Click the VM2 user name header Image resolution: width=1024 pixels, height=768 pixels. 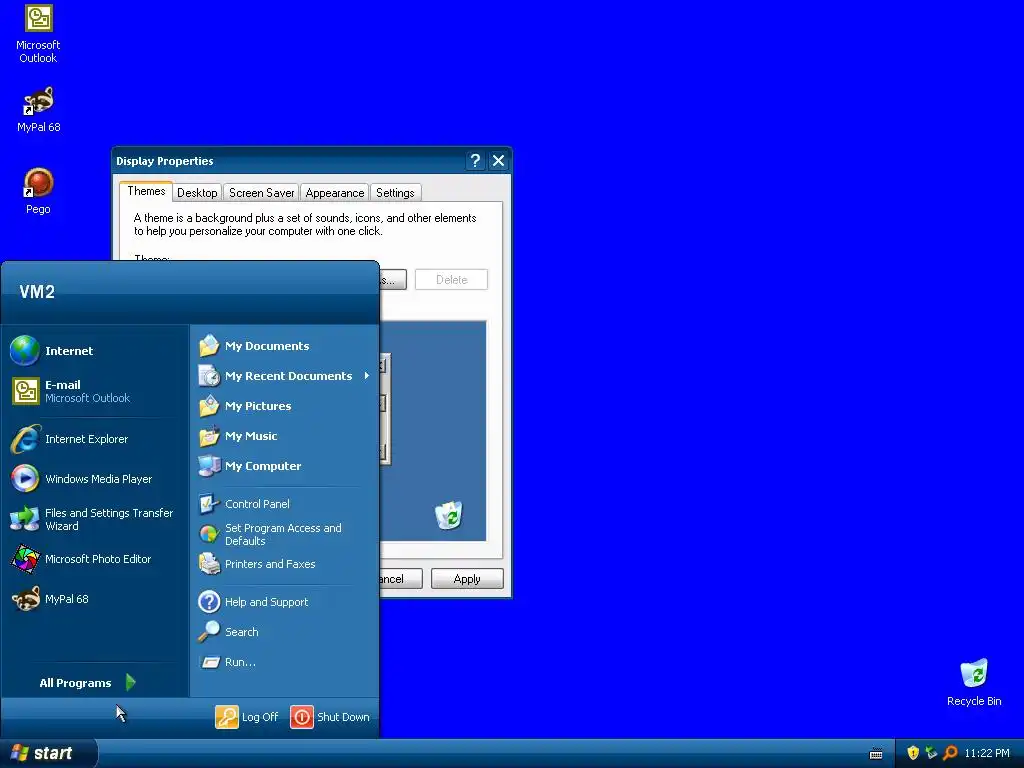37,292
